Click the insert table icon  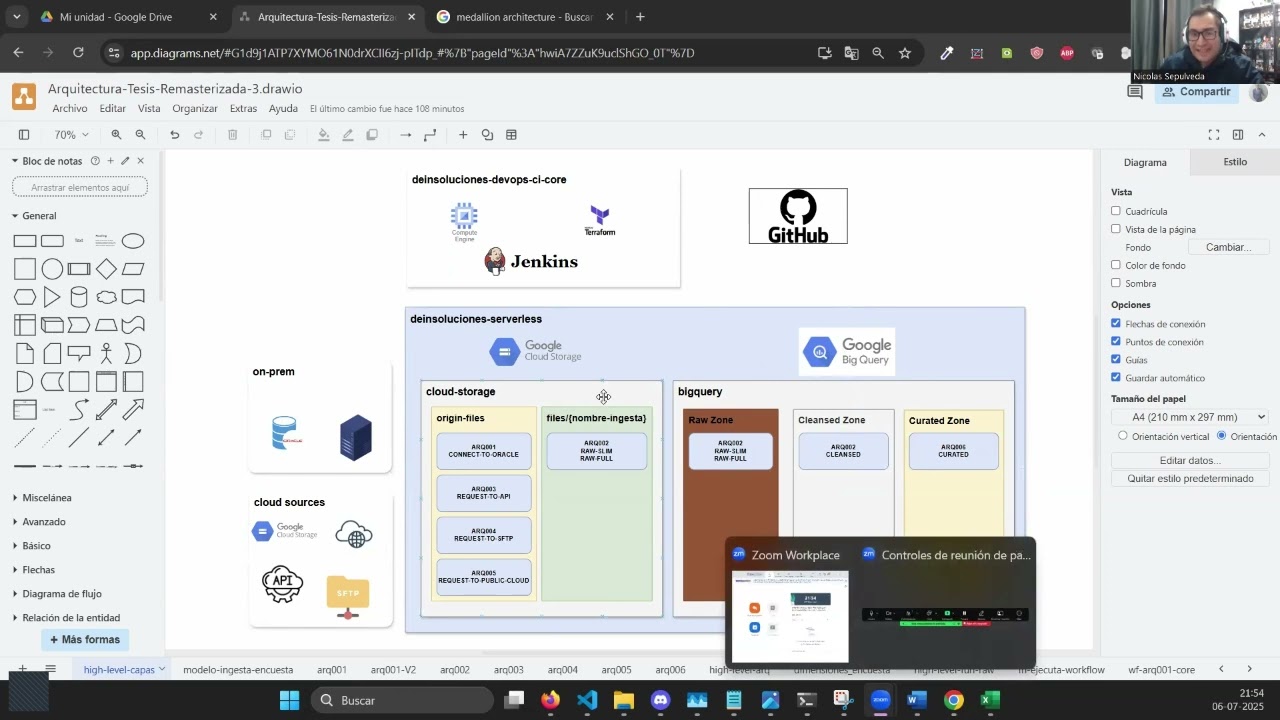511,135
